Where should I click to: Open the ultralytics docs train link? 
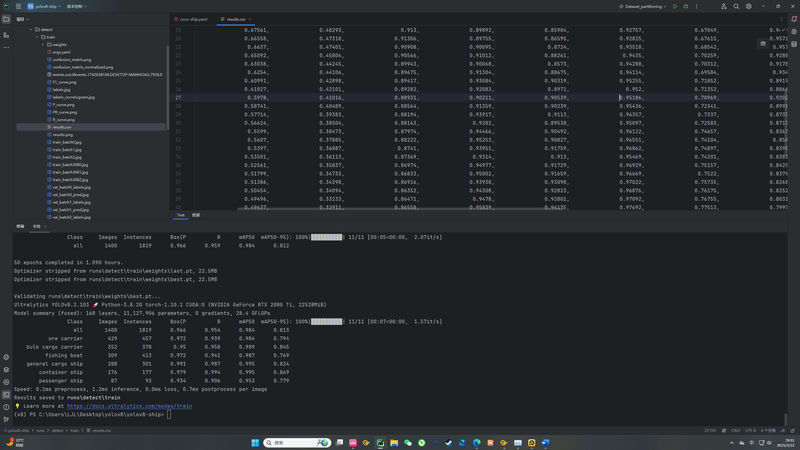pos(130,406)
